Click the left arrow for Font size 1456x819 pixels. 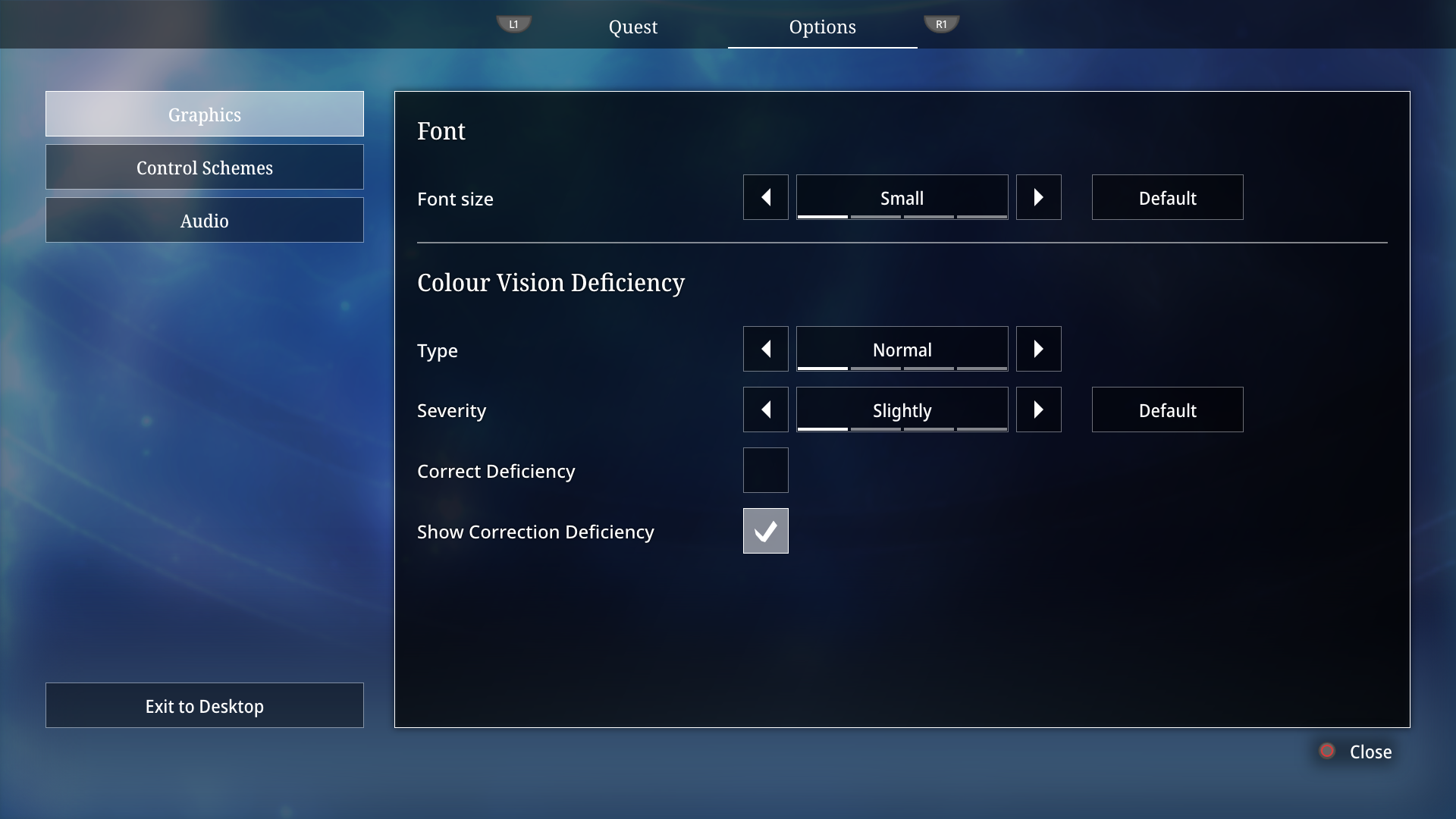point(766,197)
